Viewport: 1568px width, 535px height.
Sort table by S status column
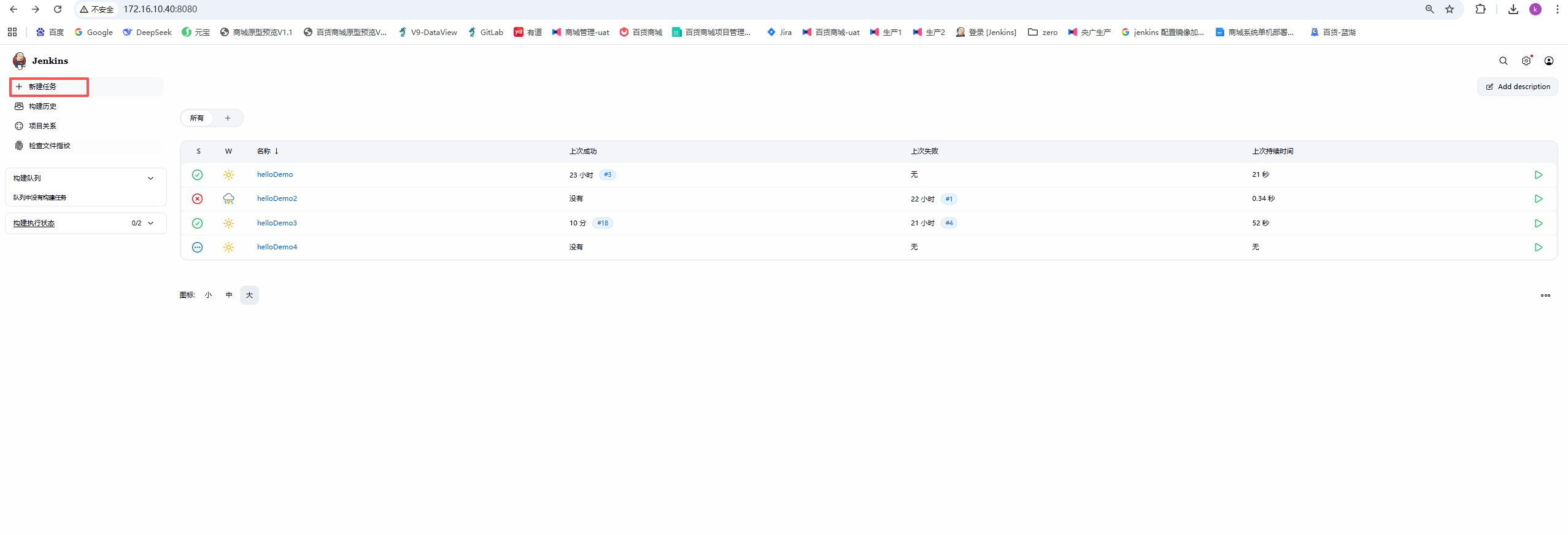[198, 151]
